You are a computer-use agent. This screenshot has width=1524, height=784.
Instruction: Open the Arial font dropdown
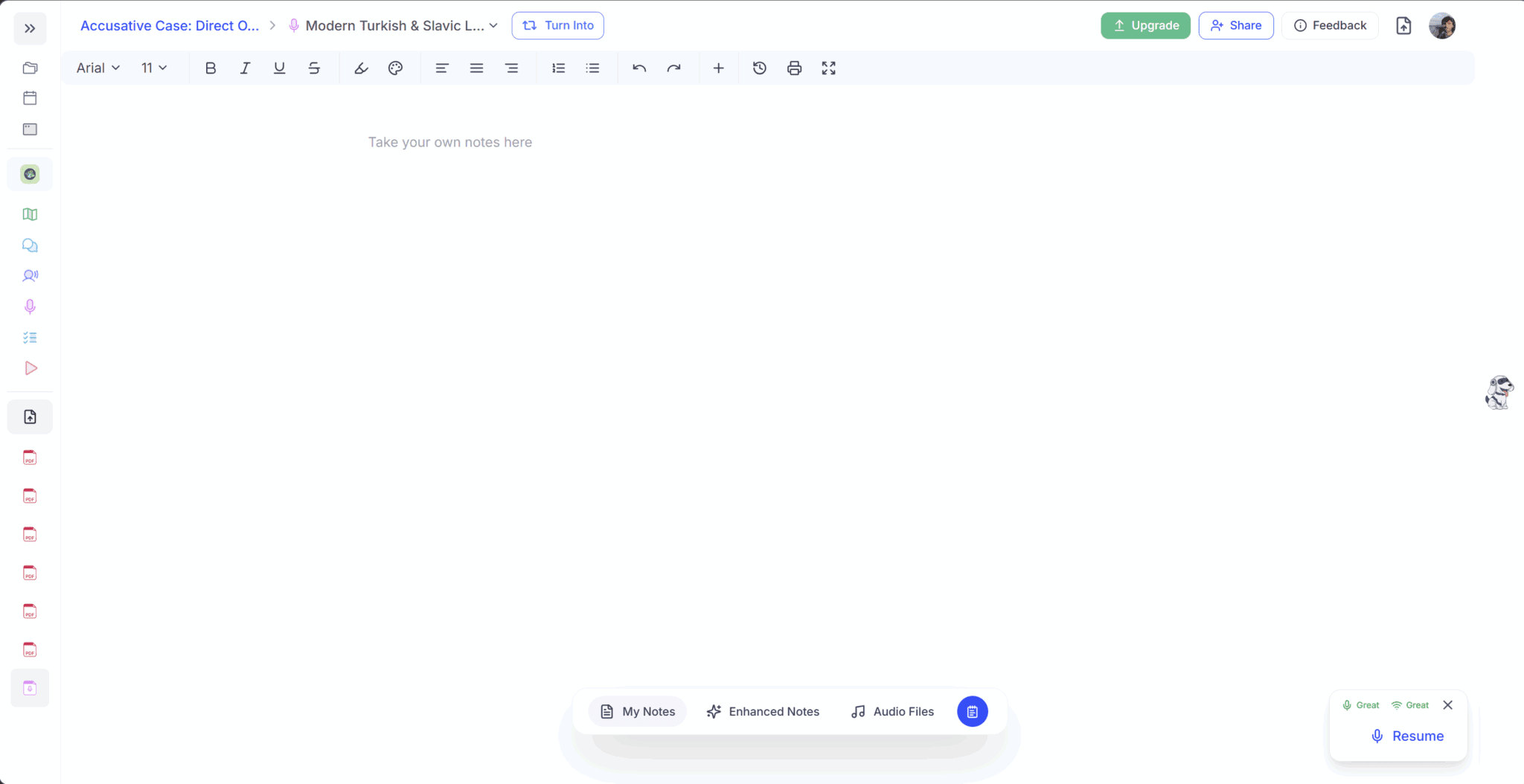tap(97, 68)
